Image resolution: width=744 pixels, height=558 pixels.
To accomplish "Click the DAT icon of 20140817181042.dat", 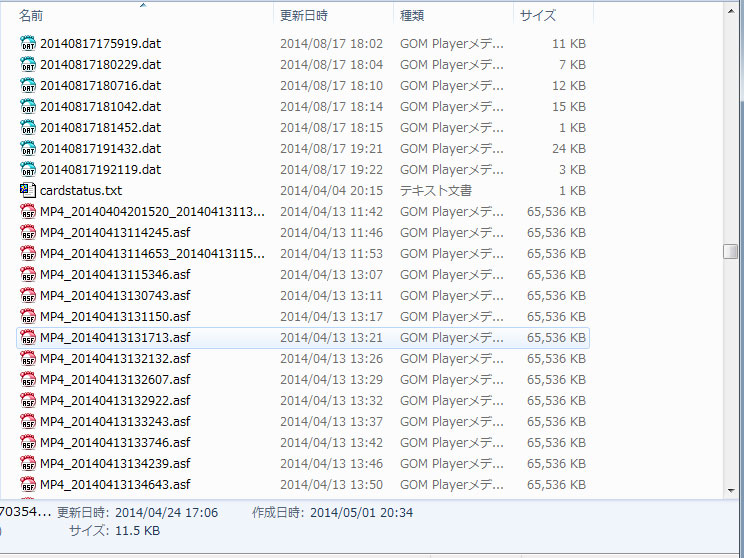I will point(28,106).
